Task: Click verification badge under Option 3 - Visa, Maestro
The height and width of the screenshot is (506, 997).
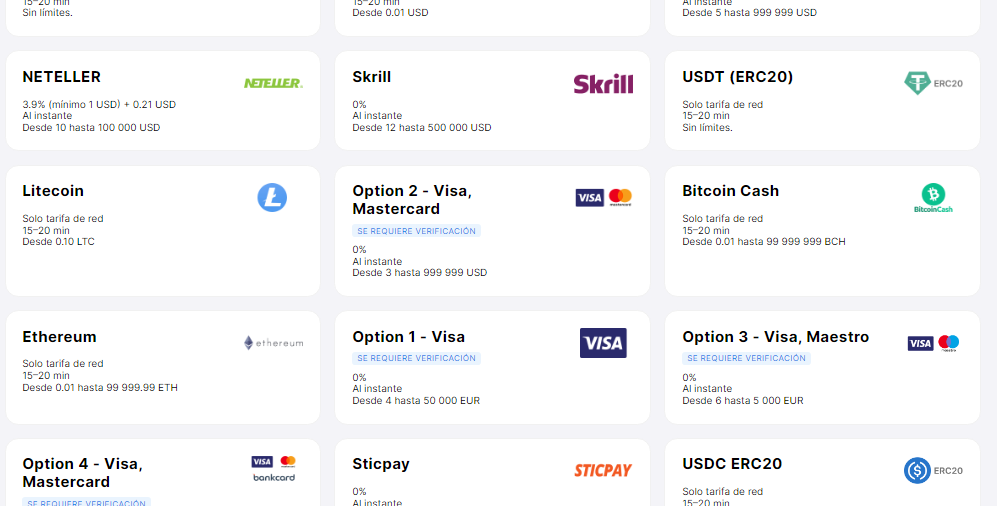Action: (746, 359)
